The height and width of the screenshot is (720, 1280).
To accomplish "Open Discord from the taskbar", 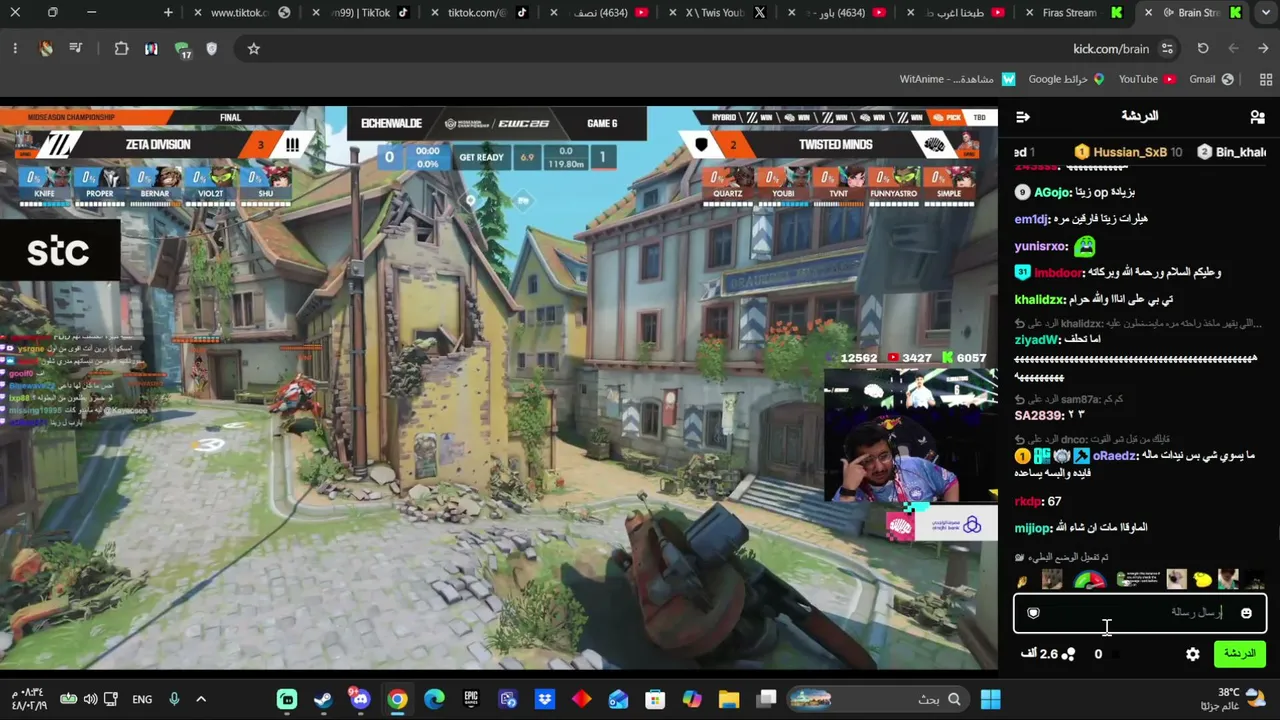I will (x=360, y=699).
